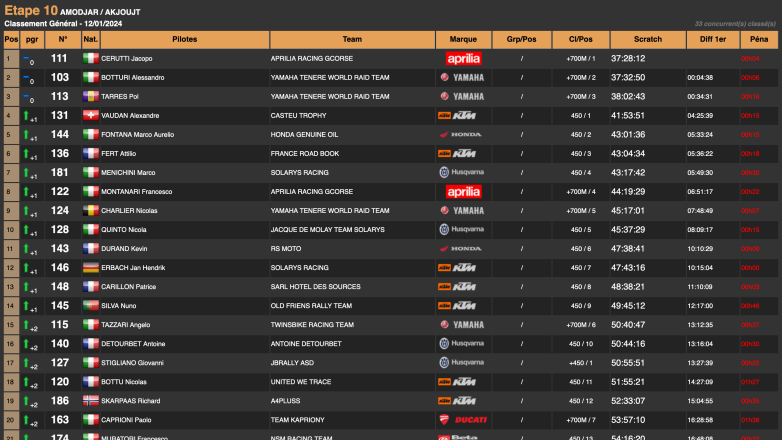Image resolution: width=782 pixels, height=440 pixels.
Task: Click the Husqvarna logo in MENICHINI's row
Action: click(x=461, y=172)
